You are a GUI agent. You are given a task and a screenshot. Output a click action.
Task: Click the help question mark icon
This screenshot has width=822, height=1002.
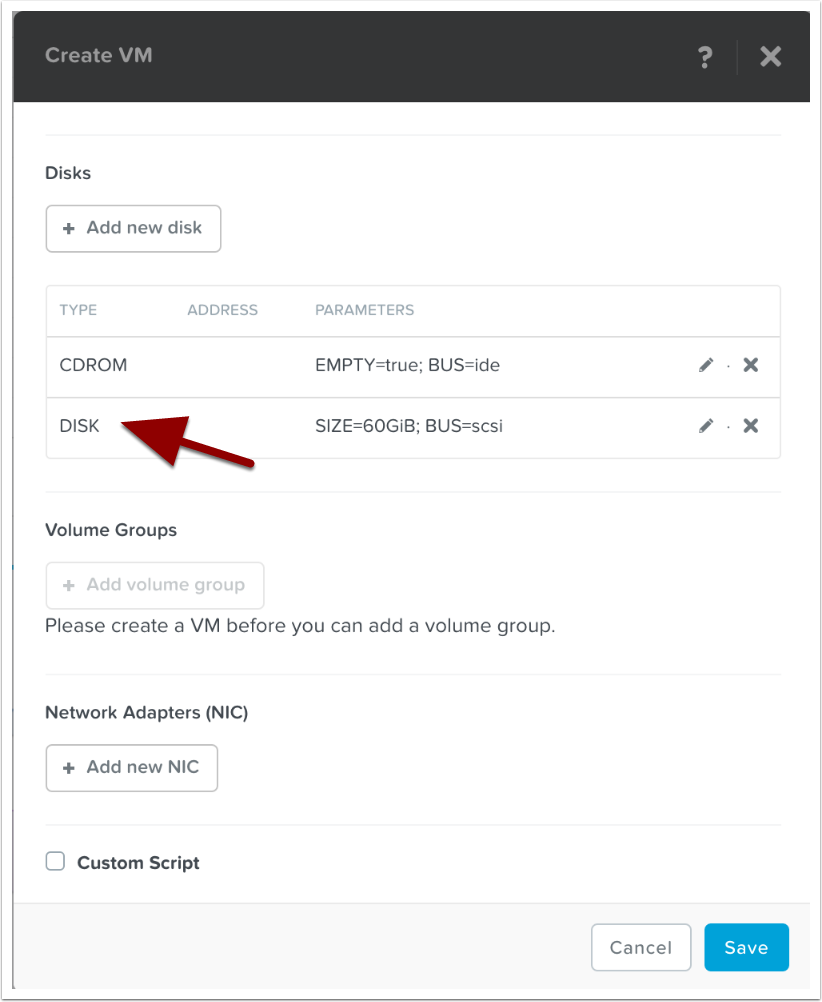(x=705, y=57)
